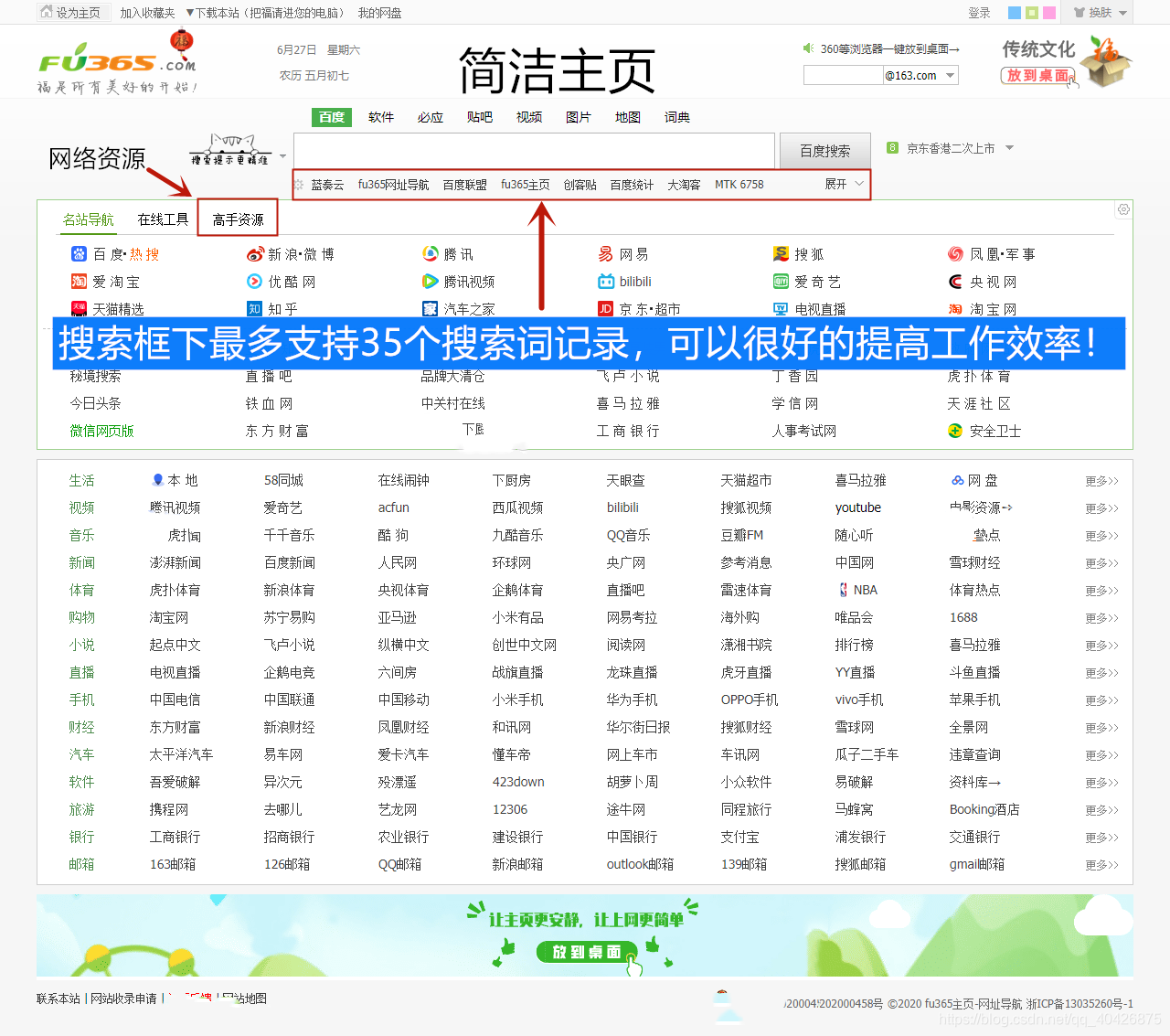The image size is (1170, 1036).
Task: Switch to 高手资源 tab
Action: 238,219
